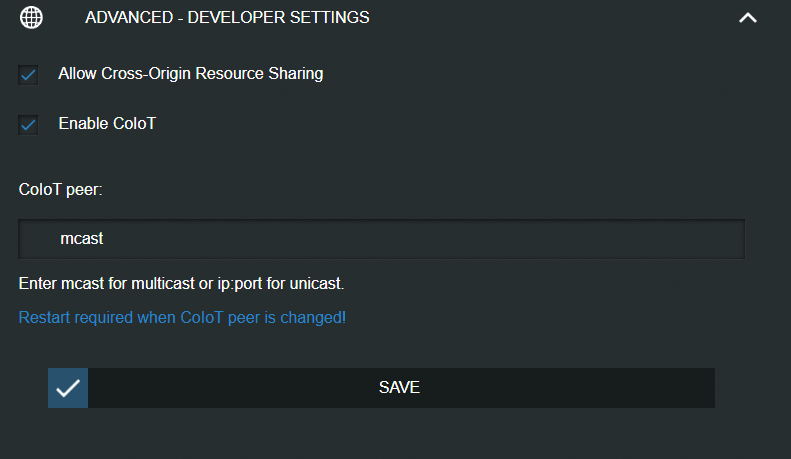Click the blue tick beside Enable CoIoT
The width and height of the screenshot is (791, 459).
point(28,125)
